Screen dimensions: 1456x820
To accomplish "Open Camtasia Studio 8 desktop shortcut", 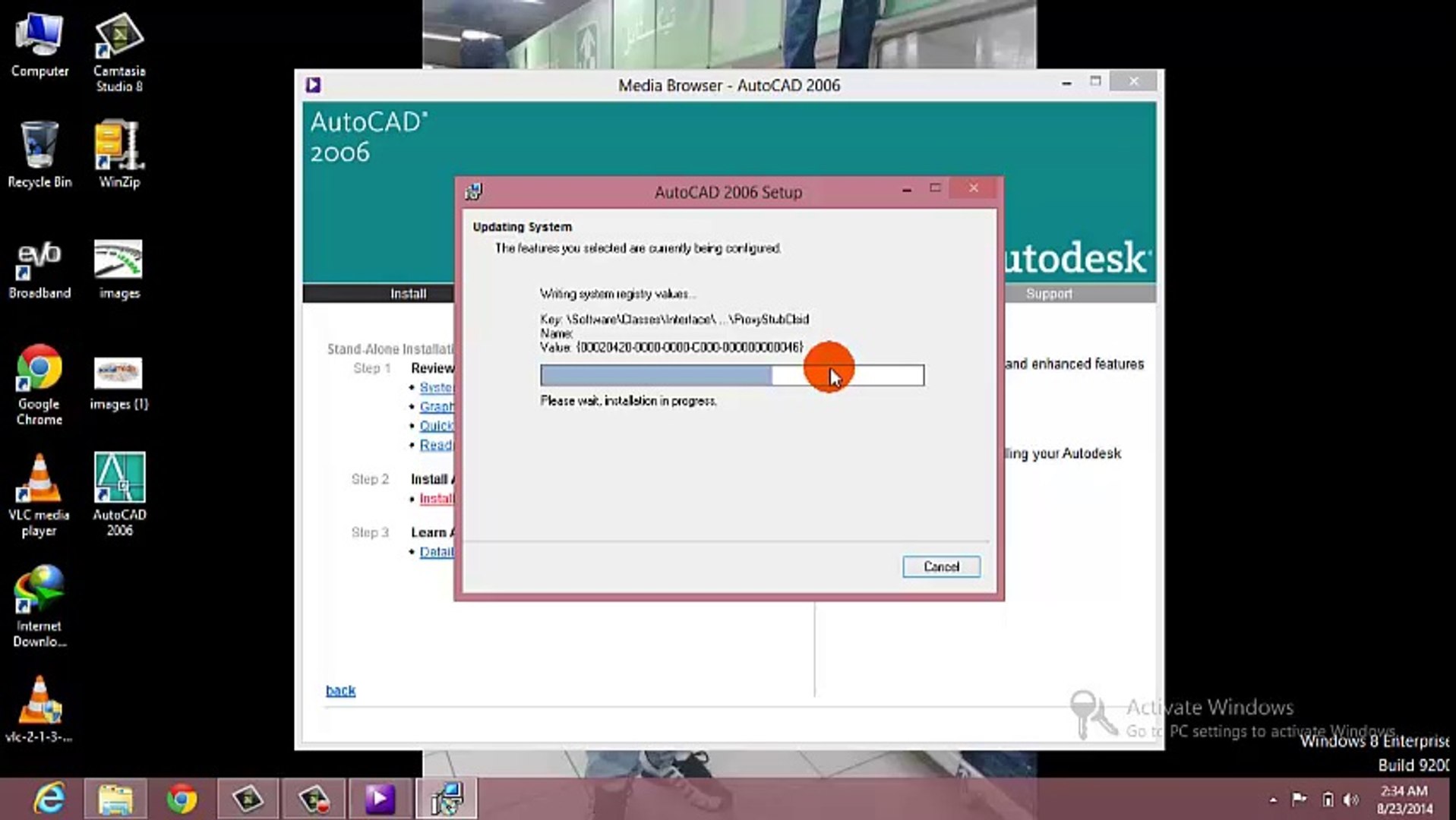I will point(119,52).
